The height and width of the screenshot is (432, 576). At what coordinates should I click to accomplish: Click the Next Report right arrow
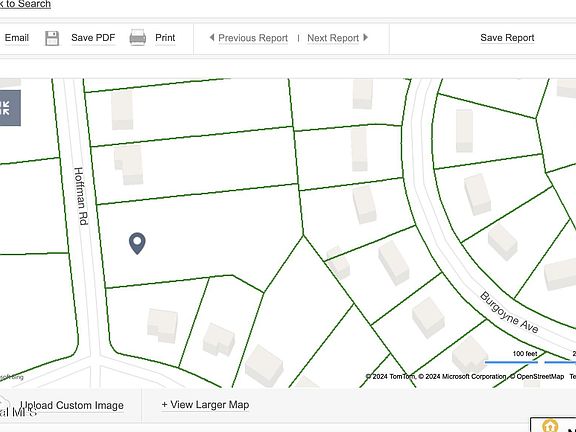[366, 37]
